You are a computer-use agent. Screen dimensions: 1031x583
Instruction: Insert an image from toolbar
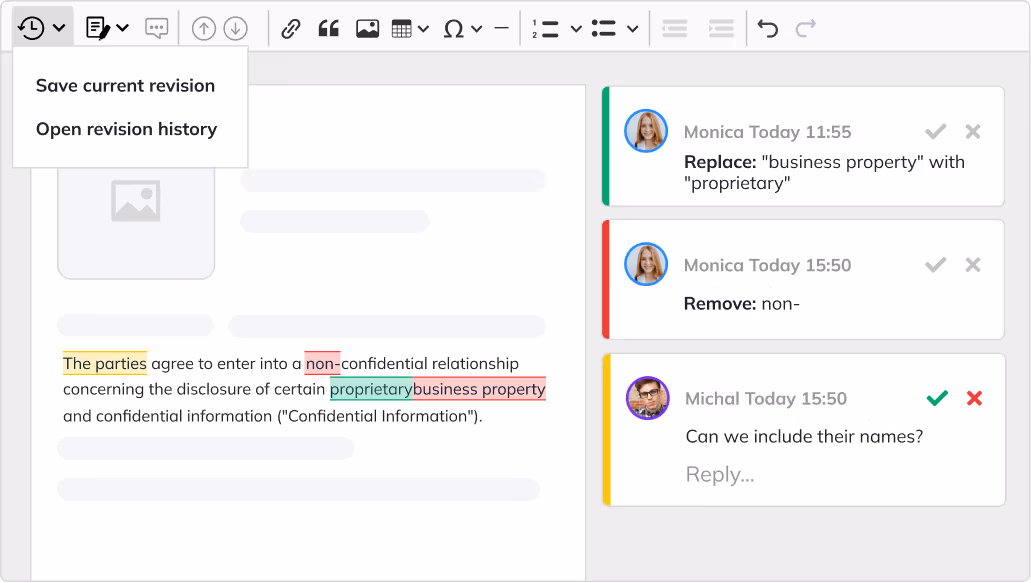367,28
